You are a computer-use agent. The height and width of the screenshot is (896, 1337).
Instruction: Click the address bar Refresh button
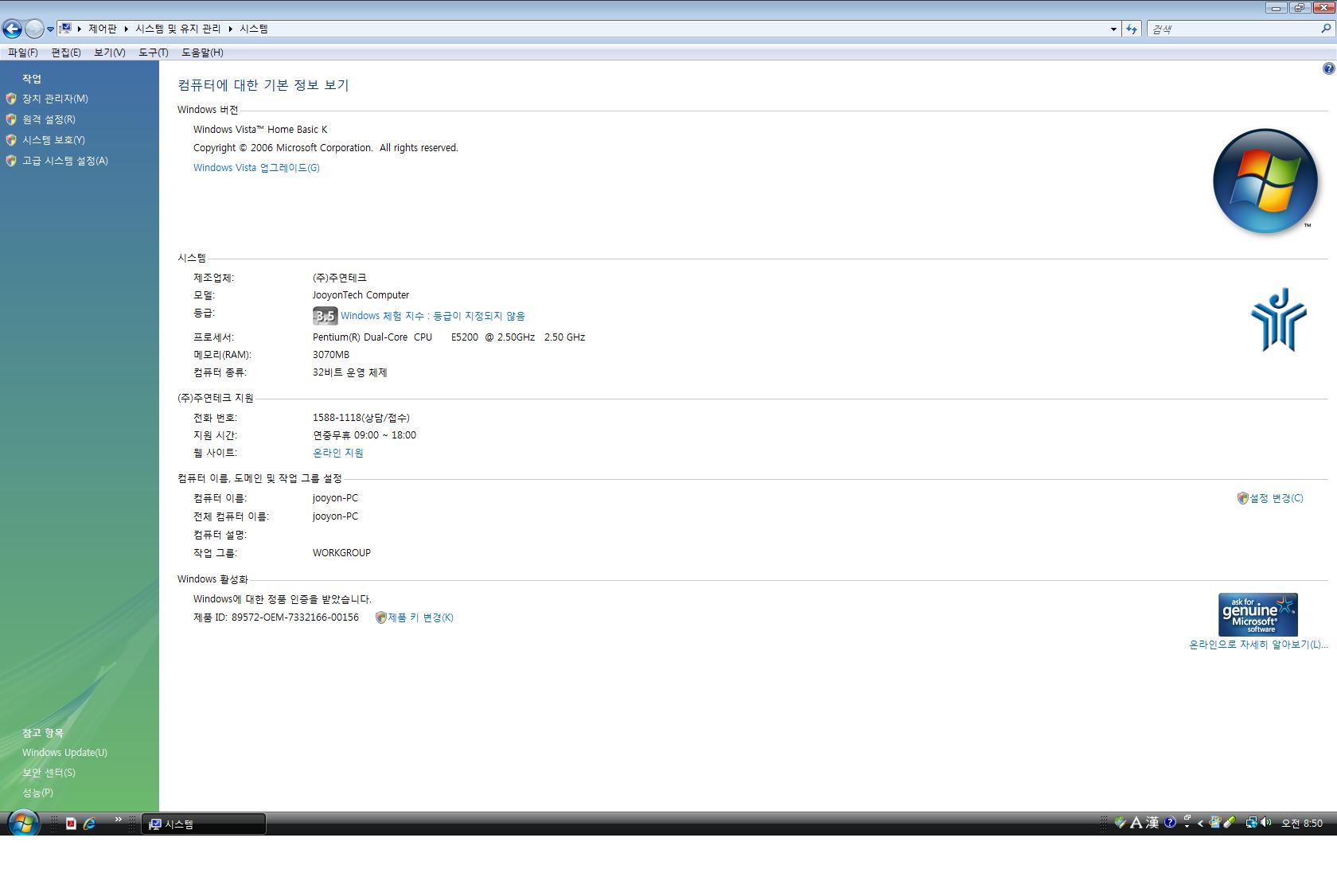coord(1132,29)
